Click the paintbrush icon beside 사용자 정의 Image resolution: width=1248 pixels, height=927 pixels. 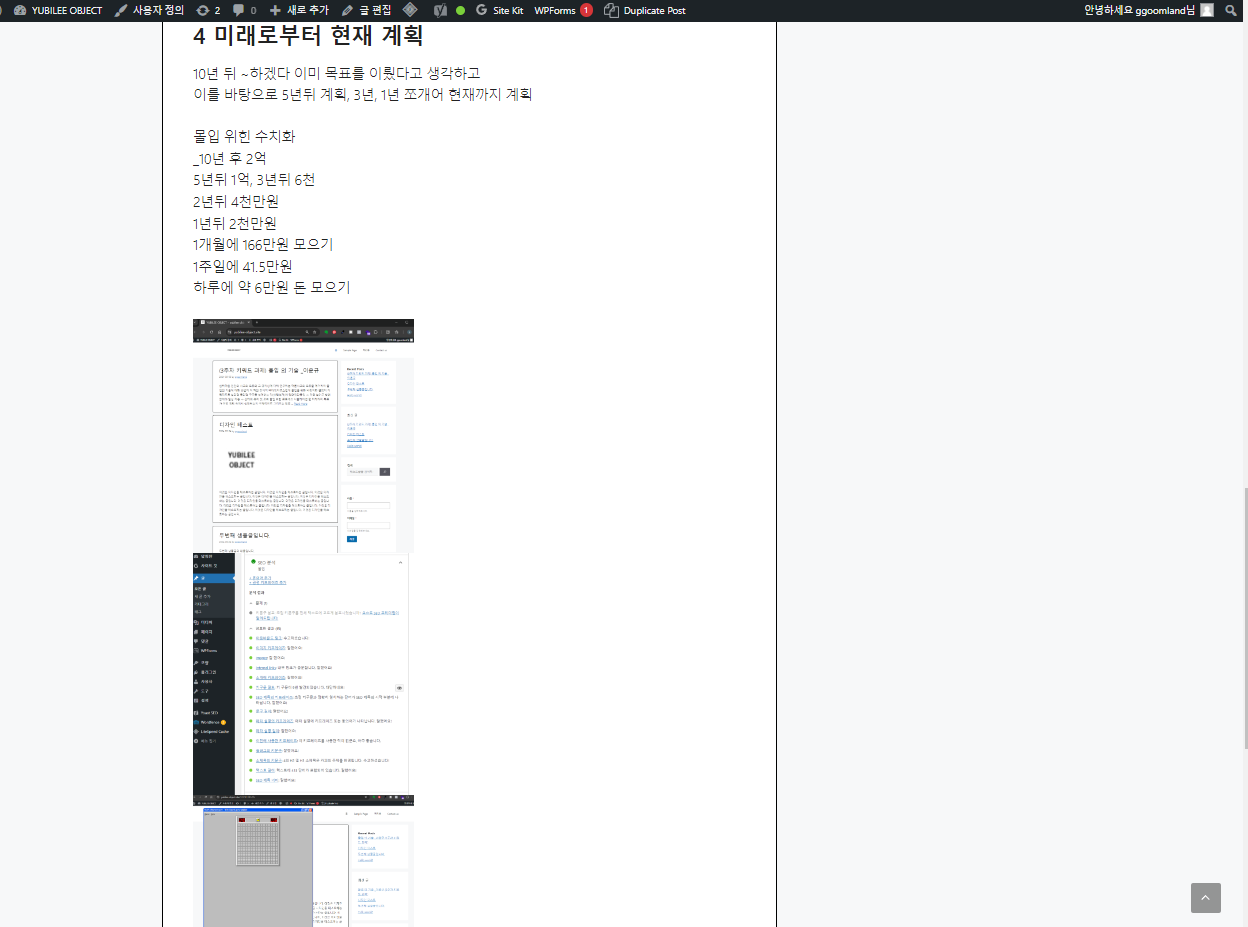pos(121,10)
